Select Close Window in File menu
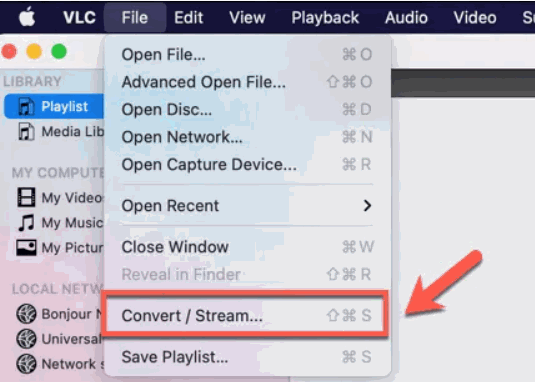The width and height of the screenshot is (535, 382). (x=248, y=247)
